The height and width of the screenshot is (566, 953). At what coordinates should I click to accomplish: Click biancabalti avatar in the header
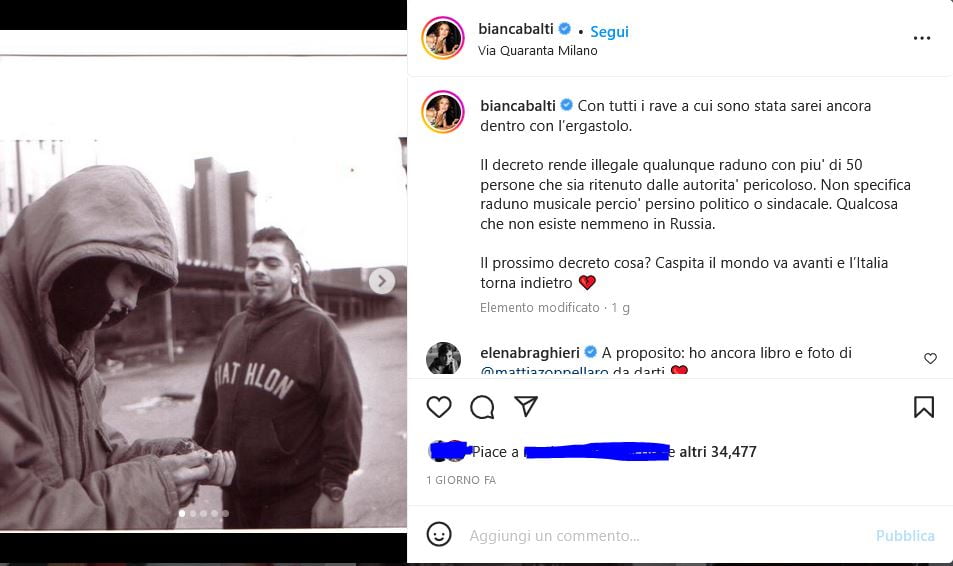(442, 38)
